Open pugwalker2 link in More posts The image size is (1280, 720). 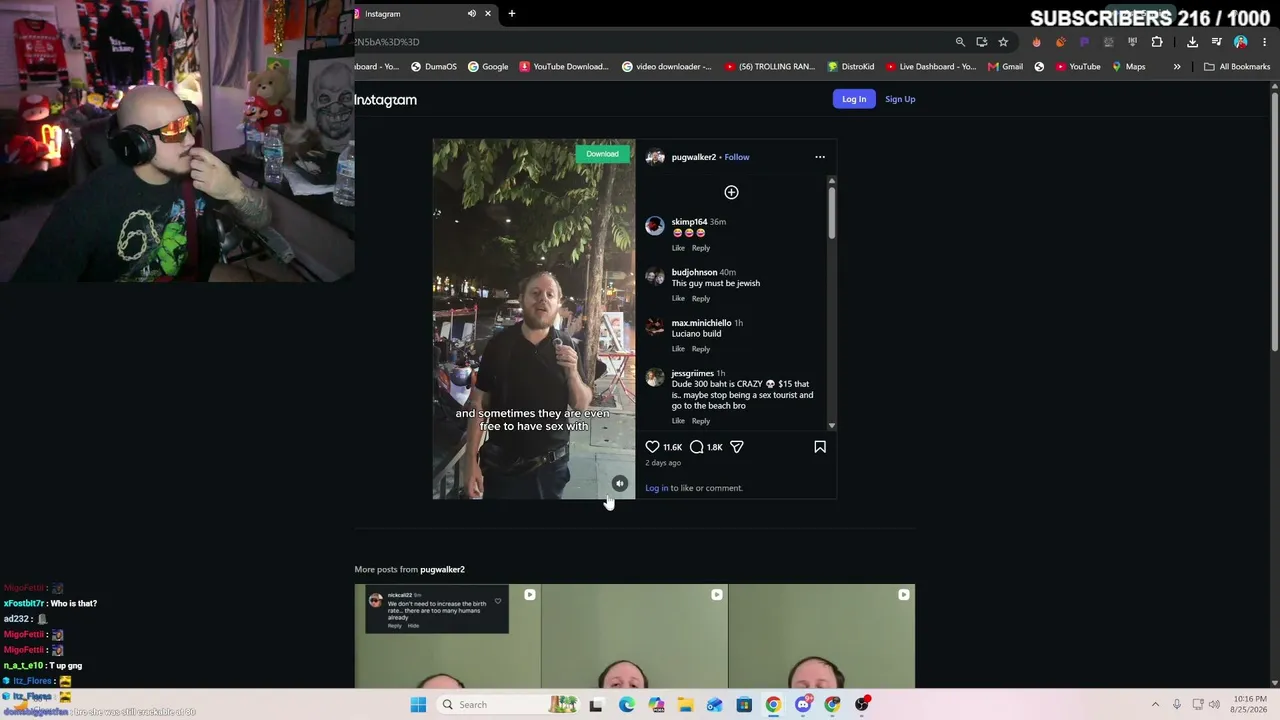pyautogui.click(x=442, y=569)
